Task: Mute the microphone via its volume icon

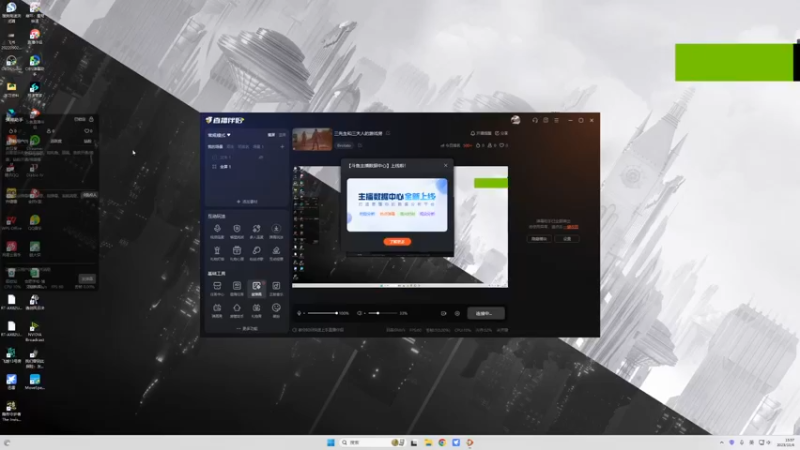Action: point(299,313)
